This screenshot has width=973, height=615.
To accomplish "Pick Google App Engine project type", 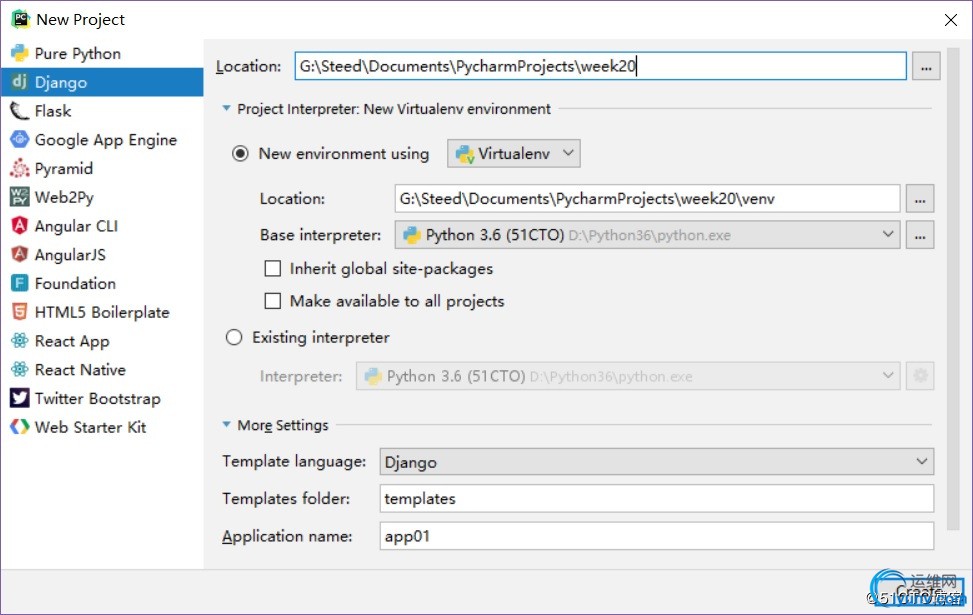I will tap(105, 140).
